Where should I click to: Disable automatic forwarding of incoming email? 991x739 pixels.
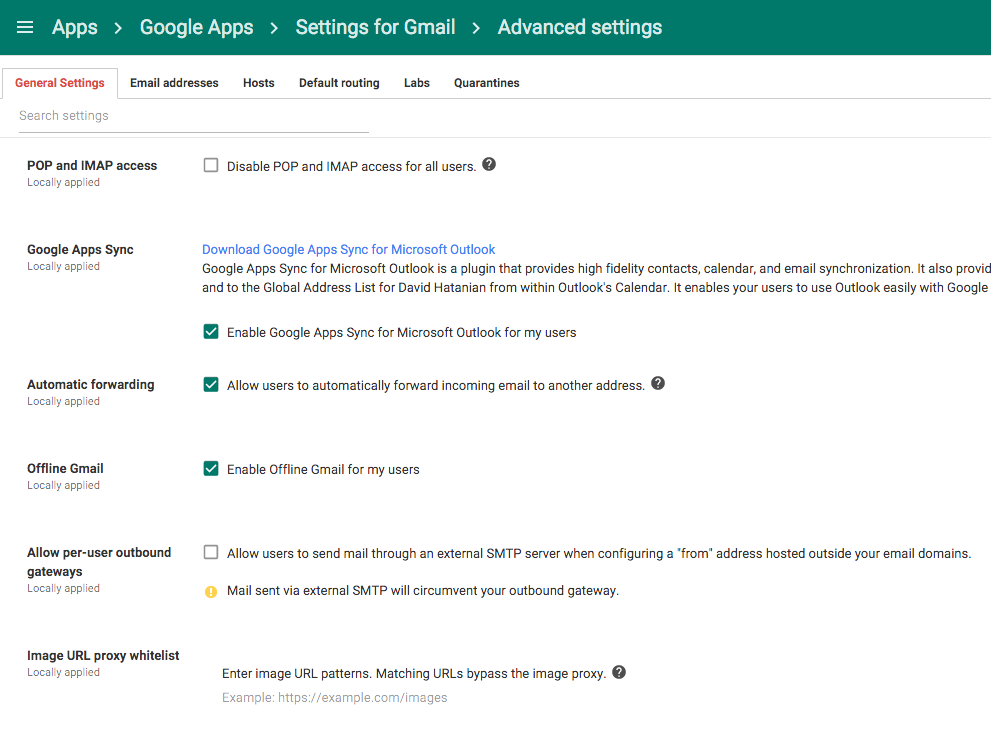tap(211, 383)
